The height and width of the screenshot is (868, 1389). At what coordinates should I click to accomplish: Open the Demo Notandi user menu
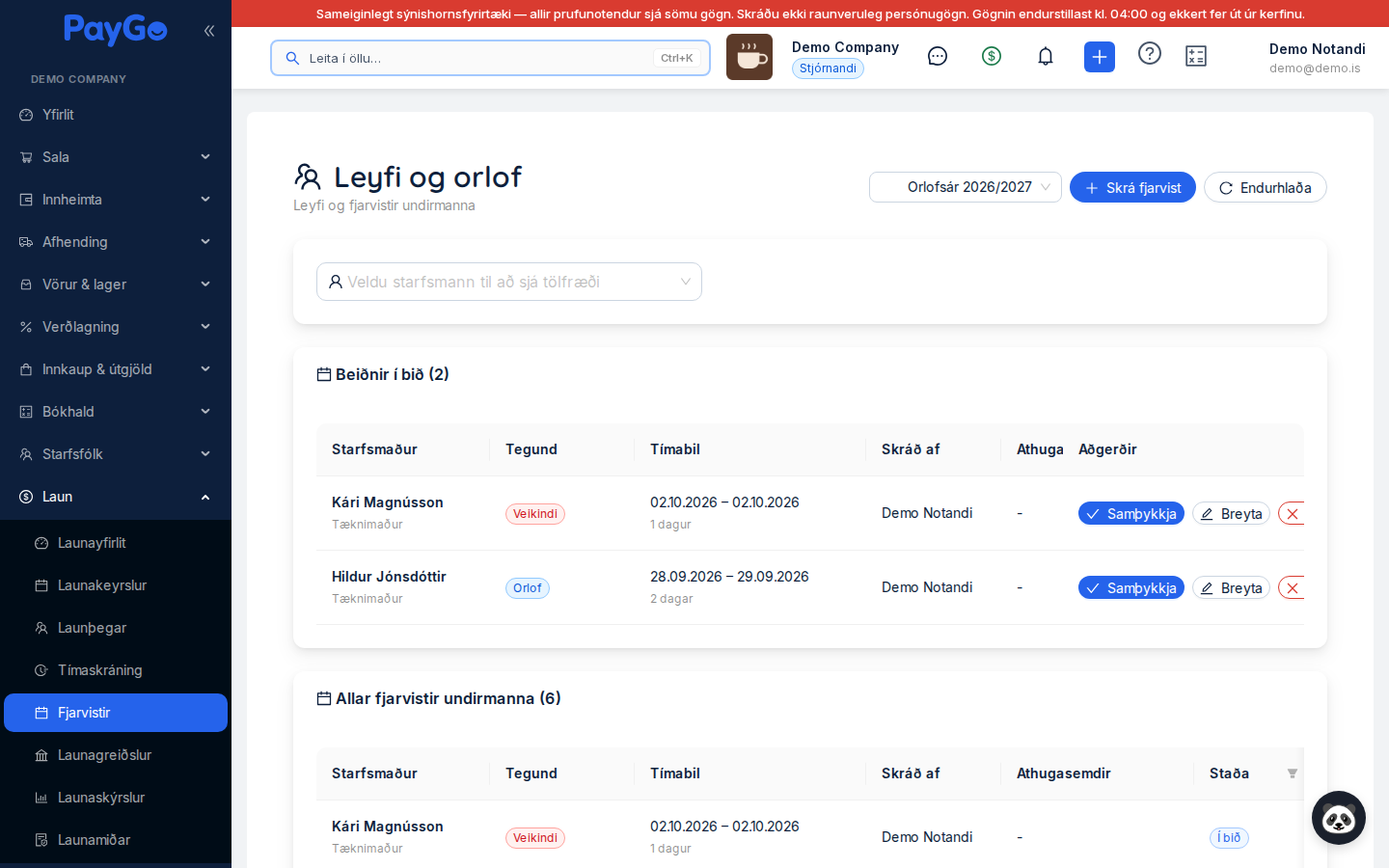click(1317, 58)
